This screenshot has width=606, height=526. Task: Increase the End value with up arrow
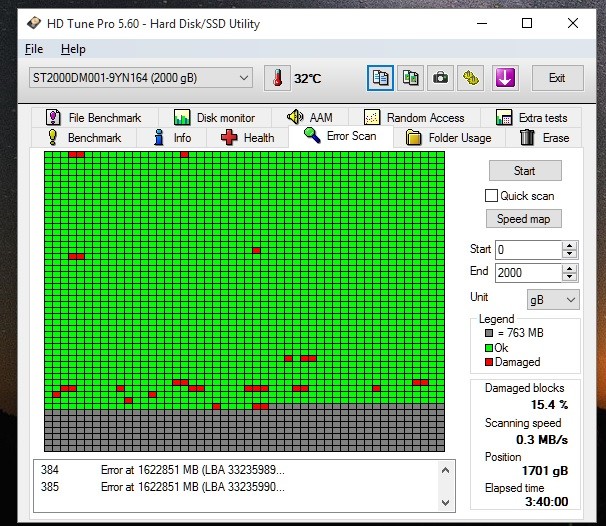coord(569,268)
